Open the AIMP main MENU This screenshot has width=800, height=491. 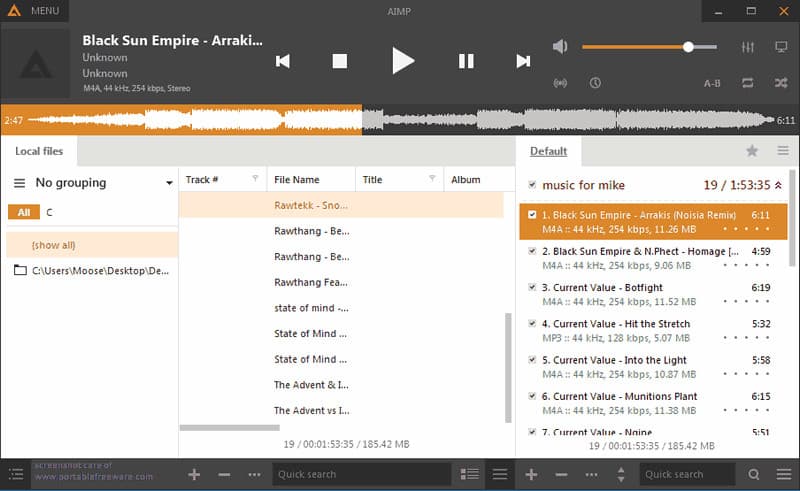(34, 11)
